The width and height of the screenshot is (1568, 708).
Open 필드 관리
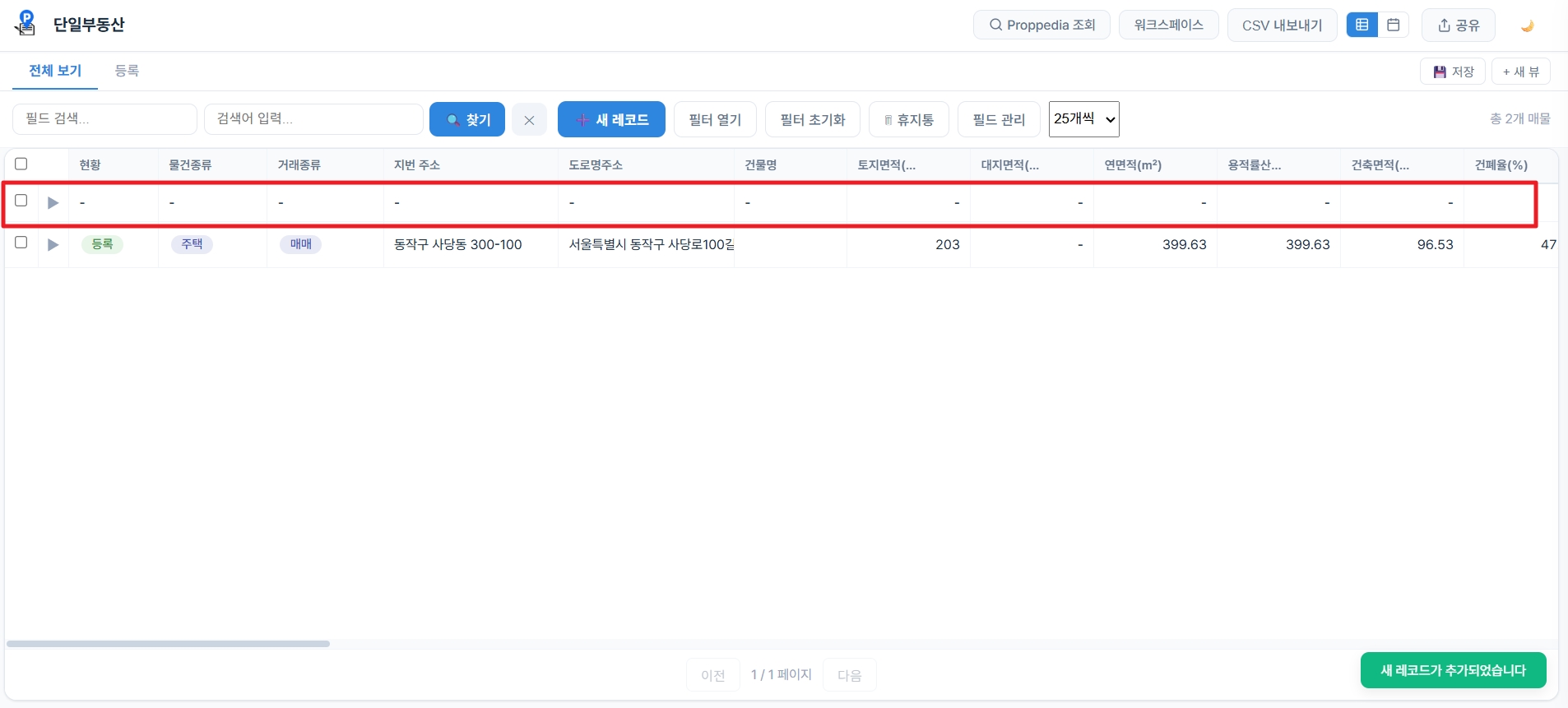[x=999, y=119]
